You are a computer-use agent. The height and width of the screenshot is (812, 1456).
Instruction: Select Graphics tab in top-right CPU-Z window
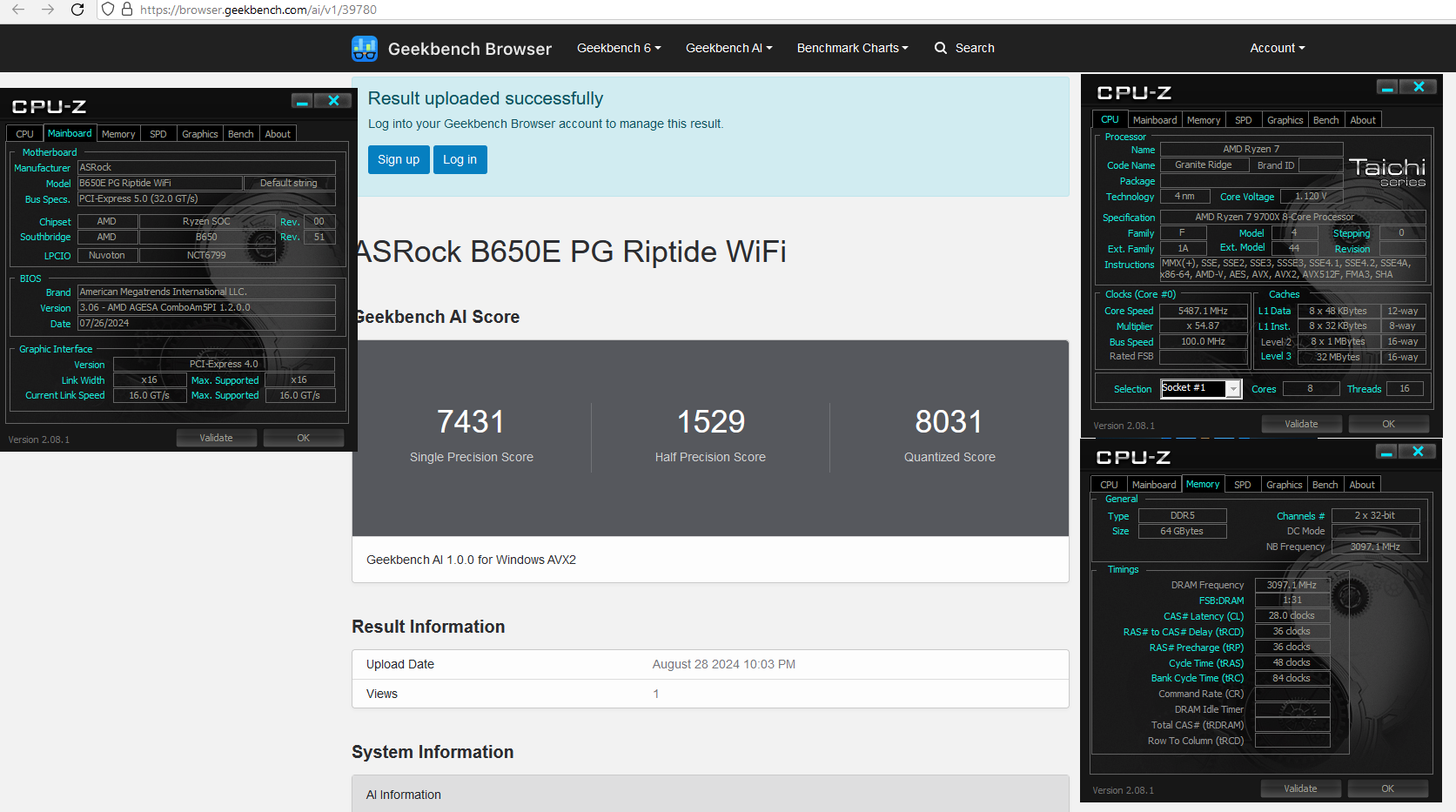coord(1285,120)
